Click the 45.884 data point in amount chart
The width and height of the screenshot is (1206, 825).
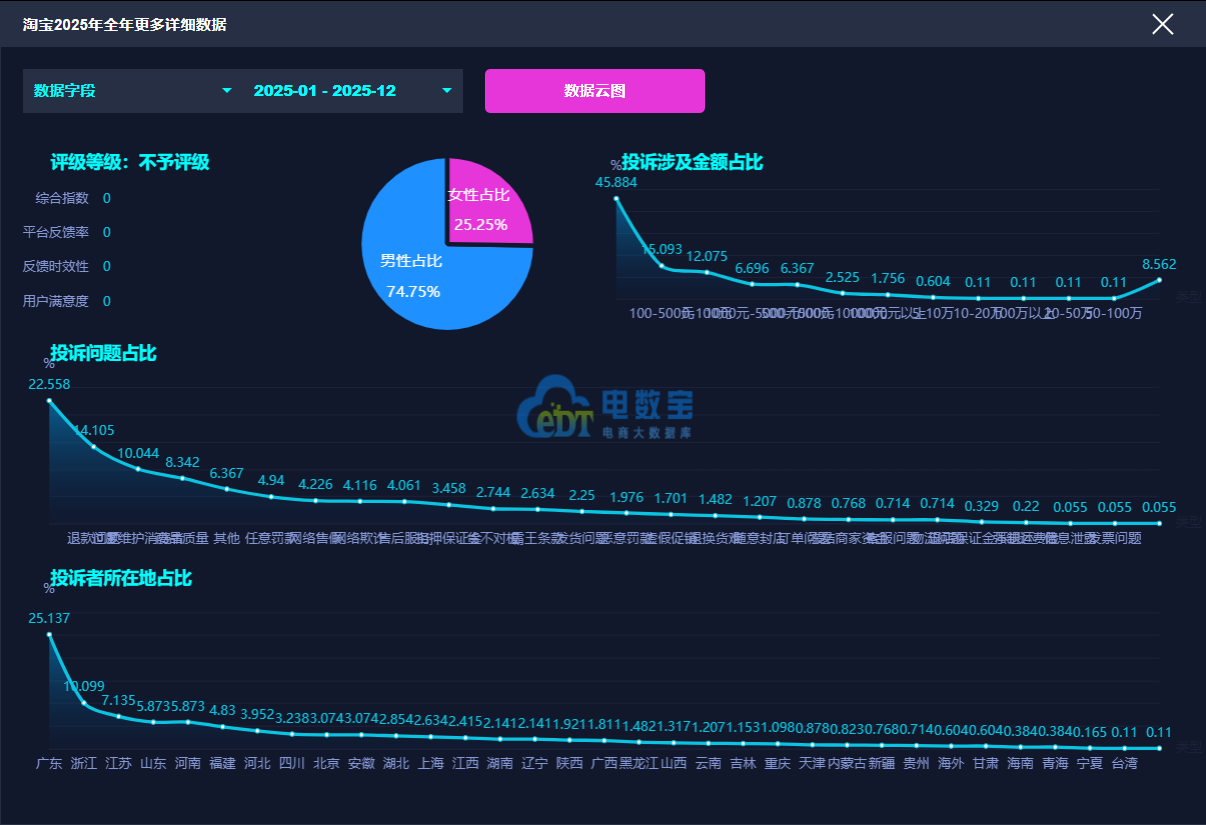point(616,199)
